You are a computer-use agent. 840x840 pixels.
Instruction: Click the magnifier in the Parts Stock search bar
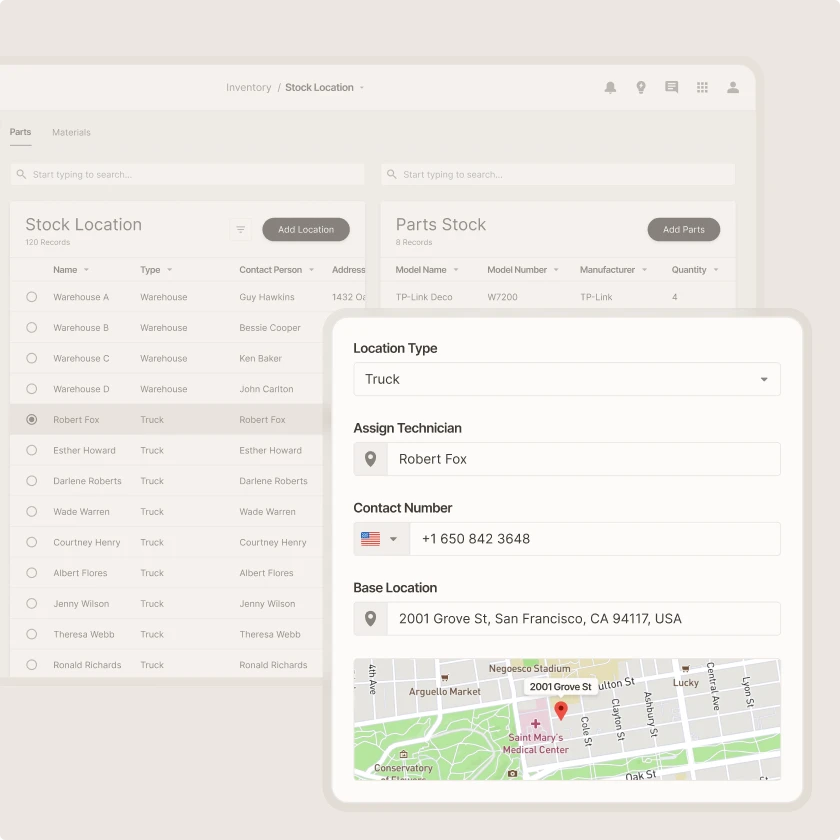tap(392, 174)
